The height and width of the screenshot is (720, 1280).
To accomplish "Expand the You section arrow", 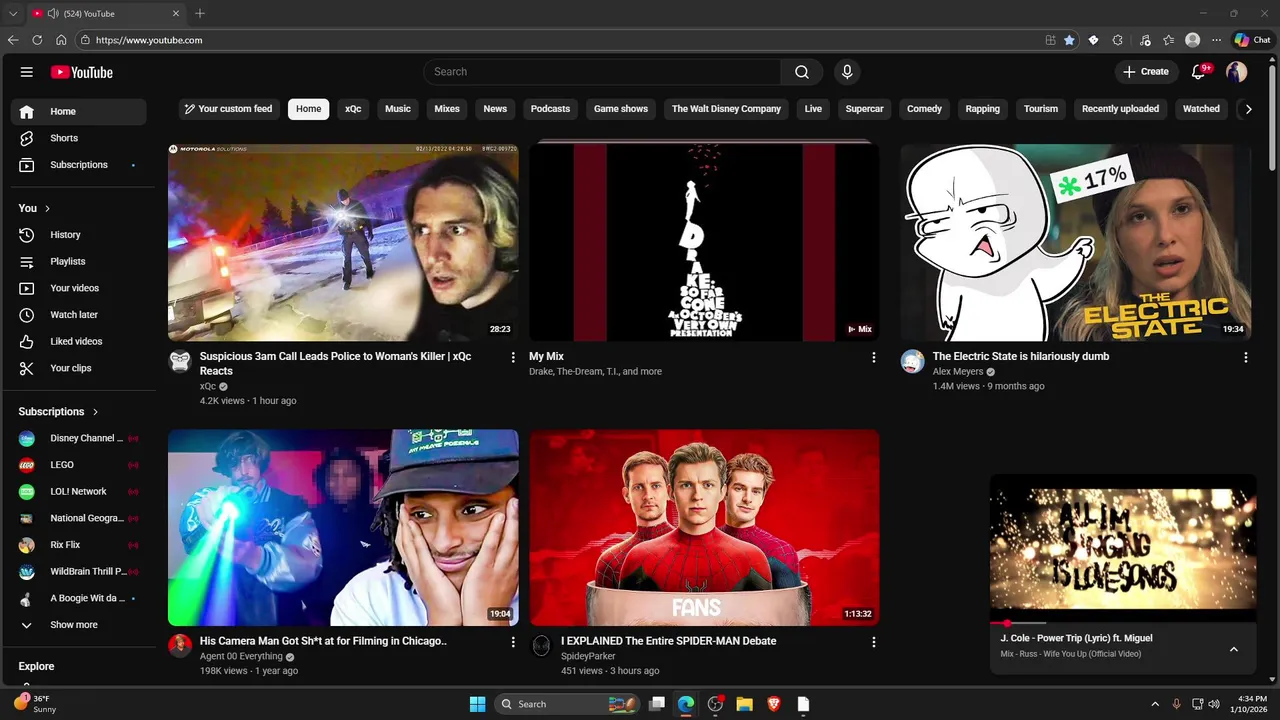I will [47, 208].
